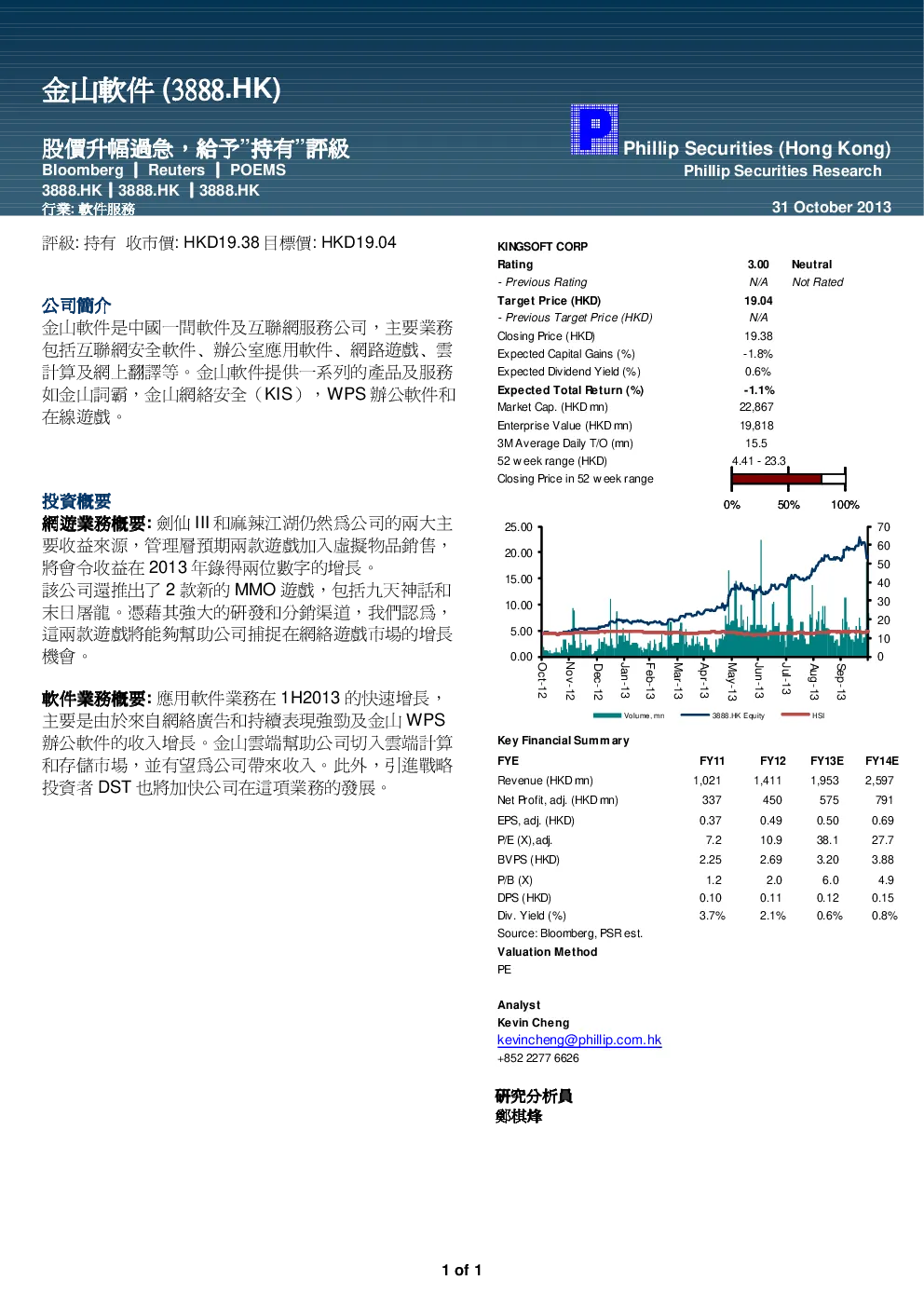Click the 52 week range value "4.41 - 23.3"
Image resolution: width=924 pixels, height=1307 pixels.
(758, 461)
